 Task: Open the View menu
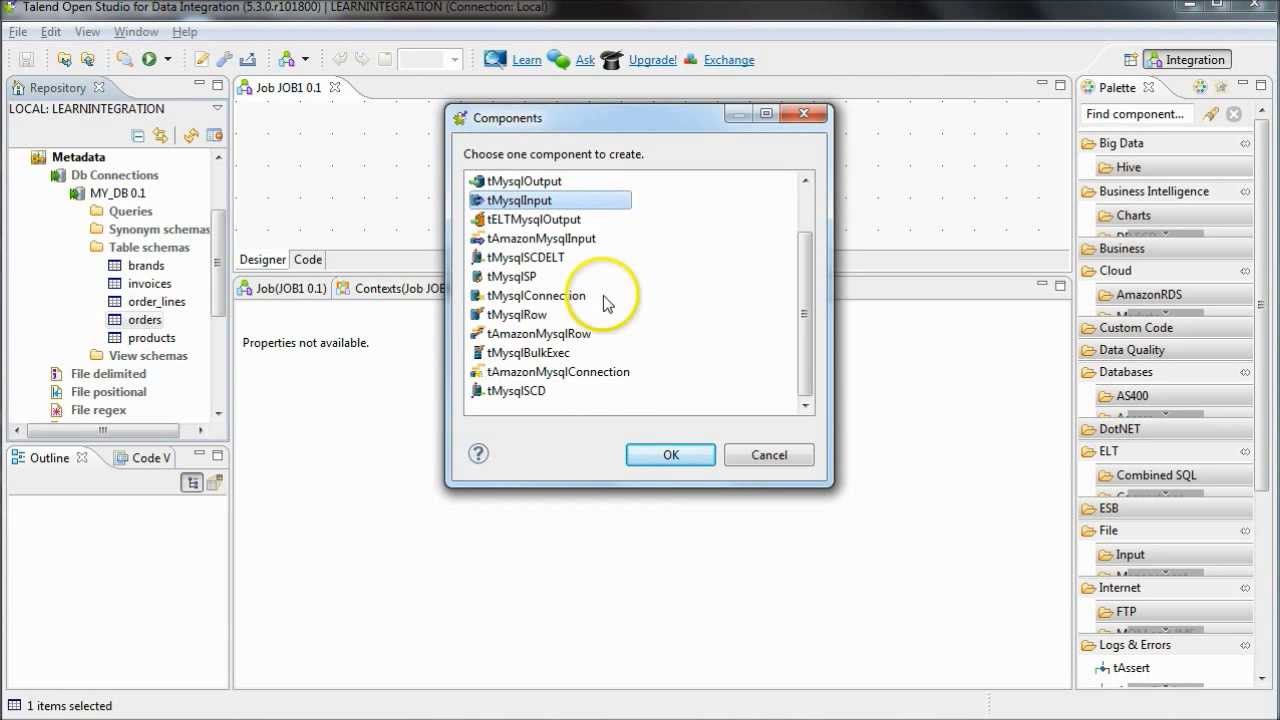pos(87,32)
